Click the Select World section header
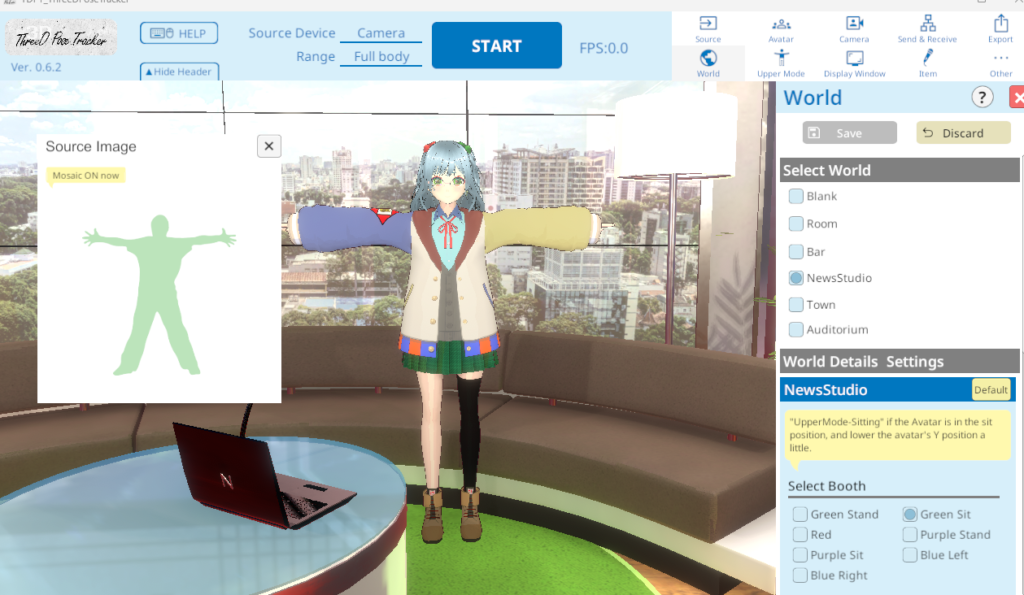 pos(899,170)
